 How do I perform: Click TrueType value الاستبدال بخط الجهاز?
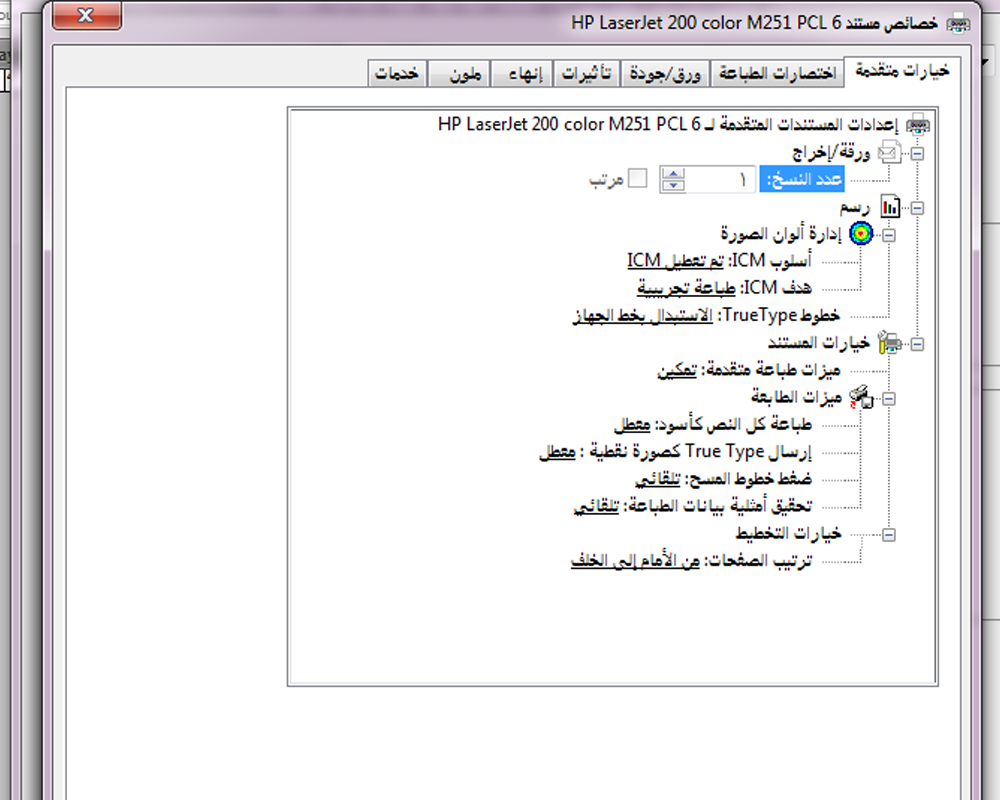coord(642,316)
